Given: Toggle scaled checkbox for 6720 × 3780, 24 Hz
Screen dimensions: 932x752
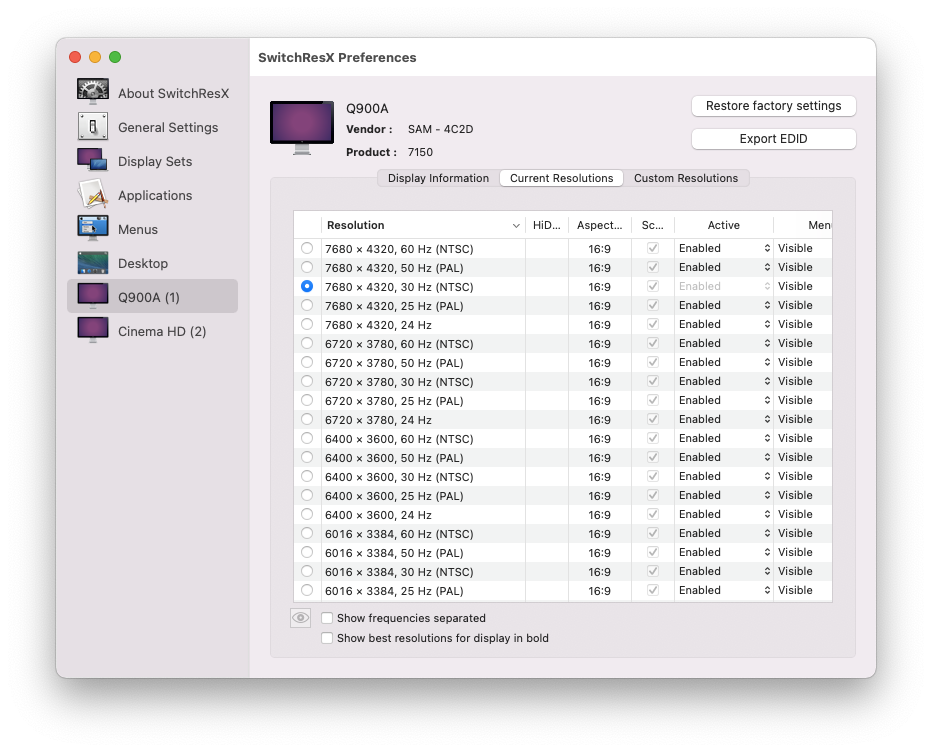Looking at the screenshot, I should (653, 419).
